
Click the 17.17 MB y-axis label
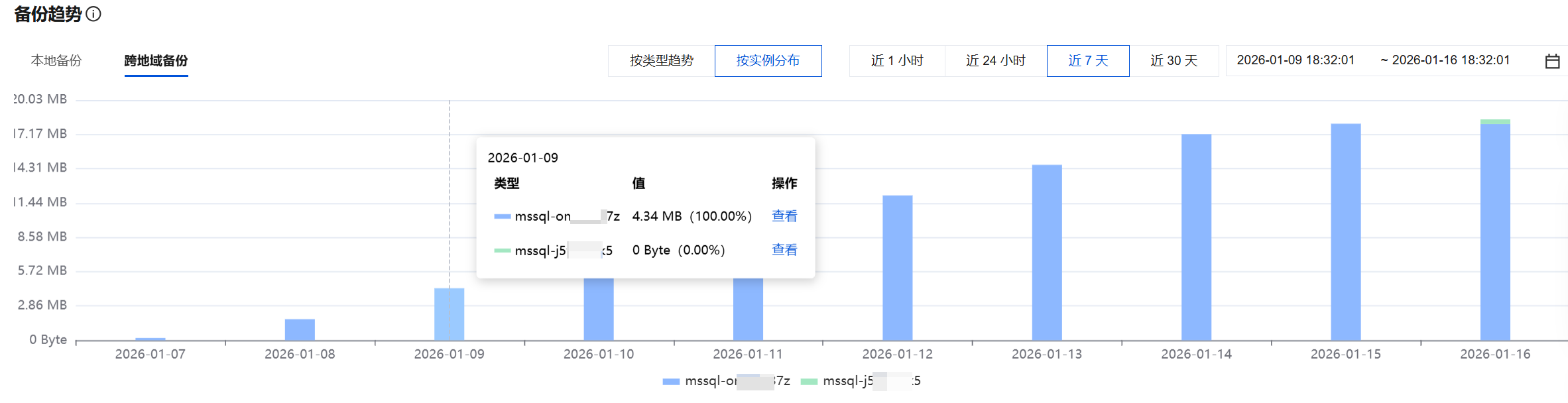click(x=40, y=133)
